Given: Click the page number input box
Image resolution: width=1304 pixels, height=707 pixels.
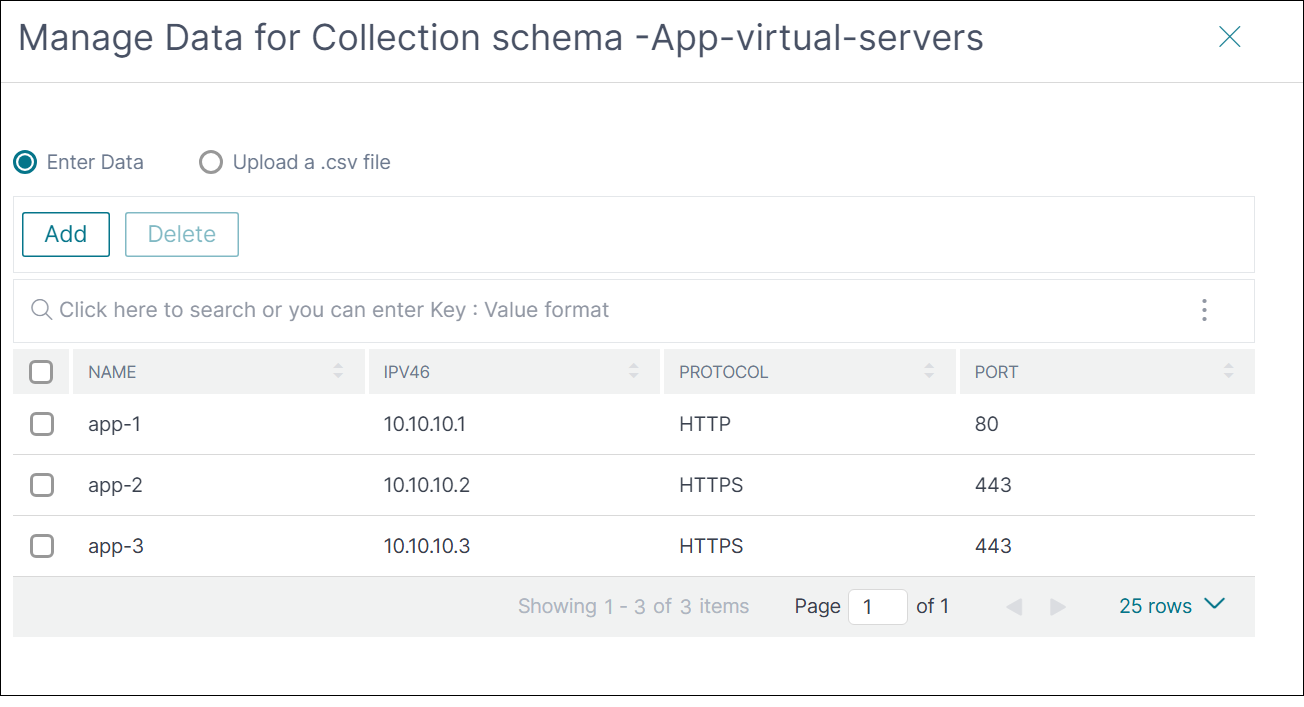Looking at the screenshot, I should coord(877,607).
